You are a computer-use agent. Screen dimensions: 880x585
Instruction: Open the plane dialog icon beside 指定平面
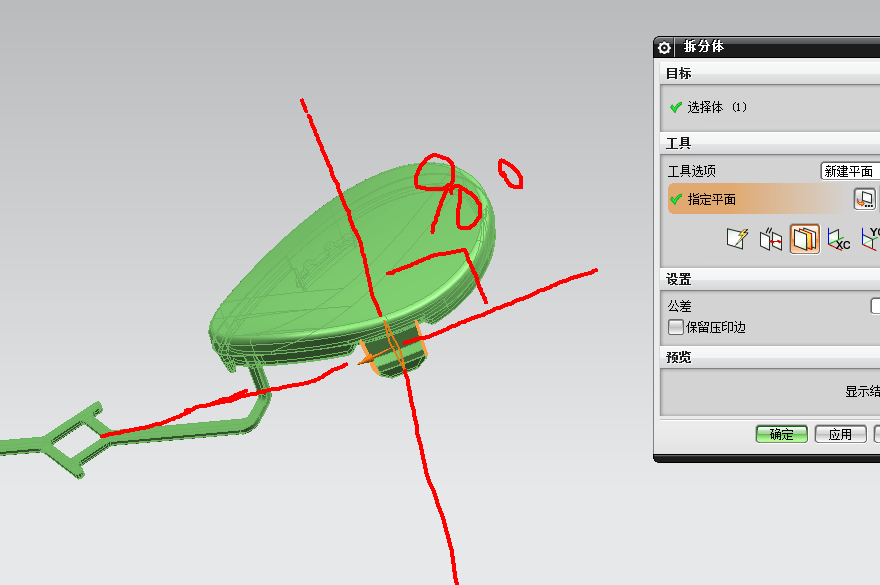click(x=864, y=199)
